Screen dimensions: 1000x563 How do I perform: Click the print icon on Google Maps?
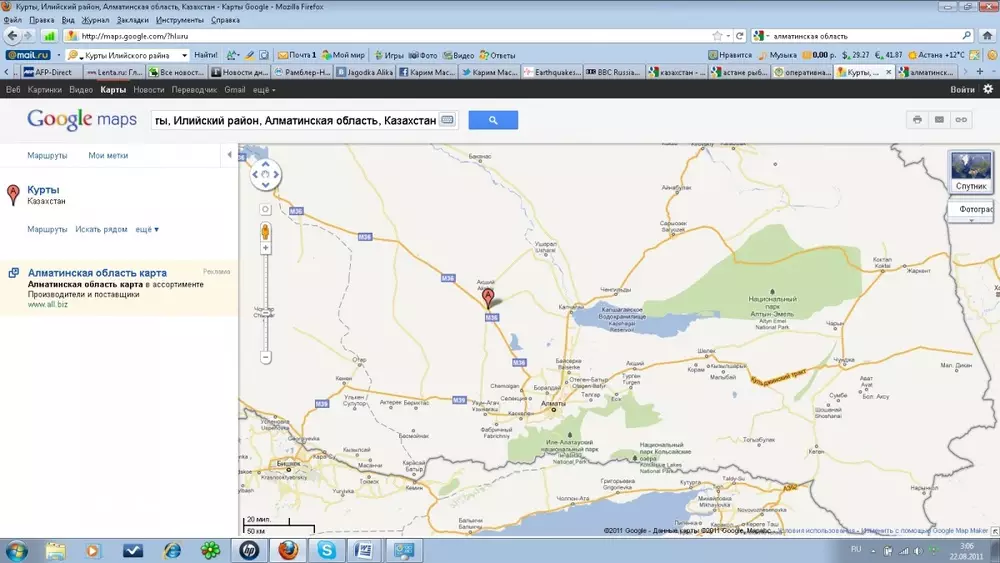tap(917, 120)
